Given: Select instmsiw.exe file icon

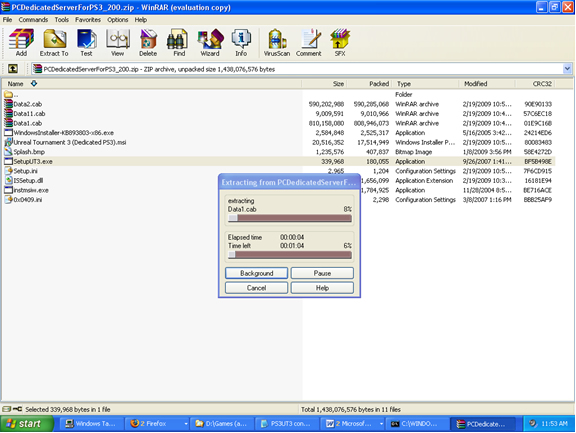Looking at the screenshot, I should pyautogui.click(x=8, y=190).
